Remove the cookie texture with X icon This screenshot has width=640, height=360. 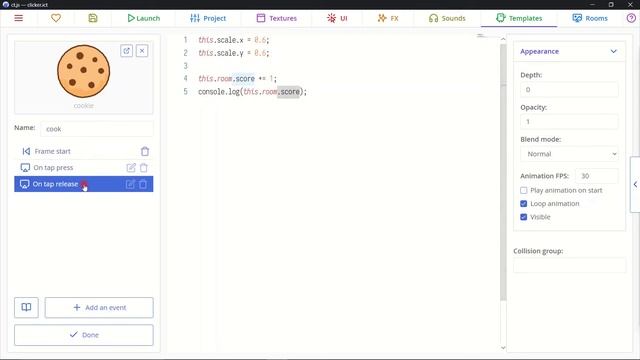(142, 51)
